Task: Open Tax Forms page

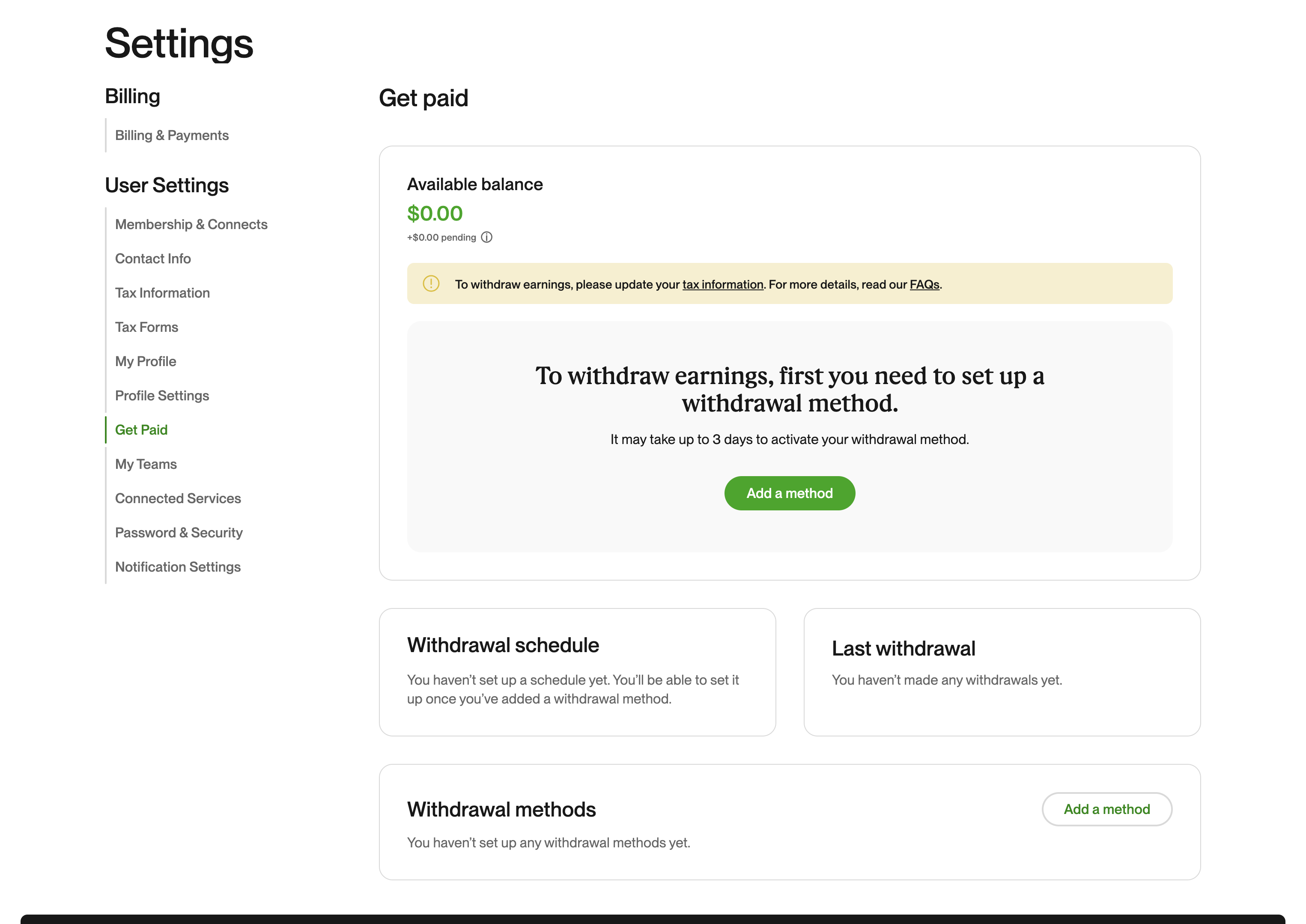Action: click(146, 327)
